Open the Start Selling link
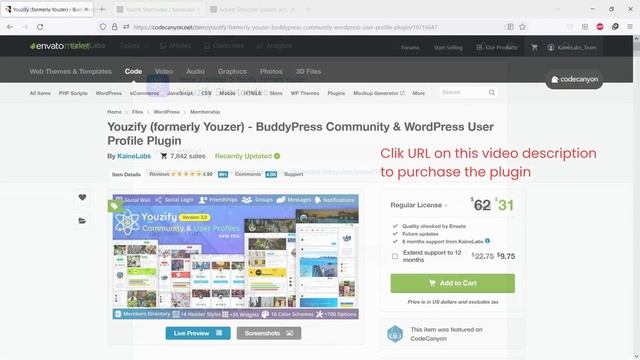This screenshot has width=640, height=360. click(x=448, y=47)
